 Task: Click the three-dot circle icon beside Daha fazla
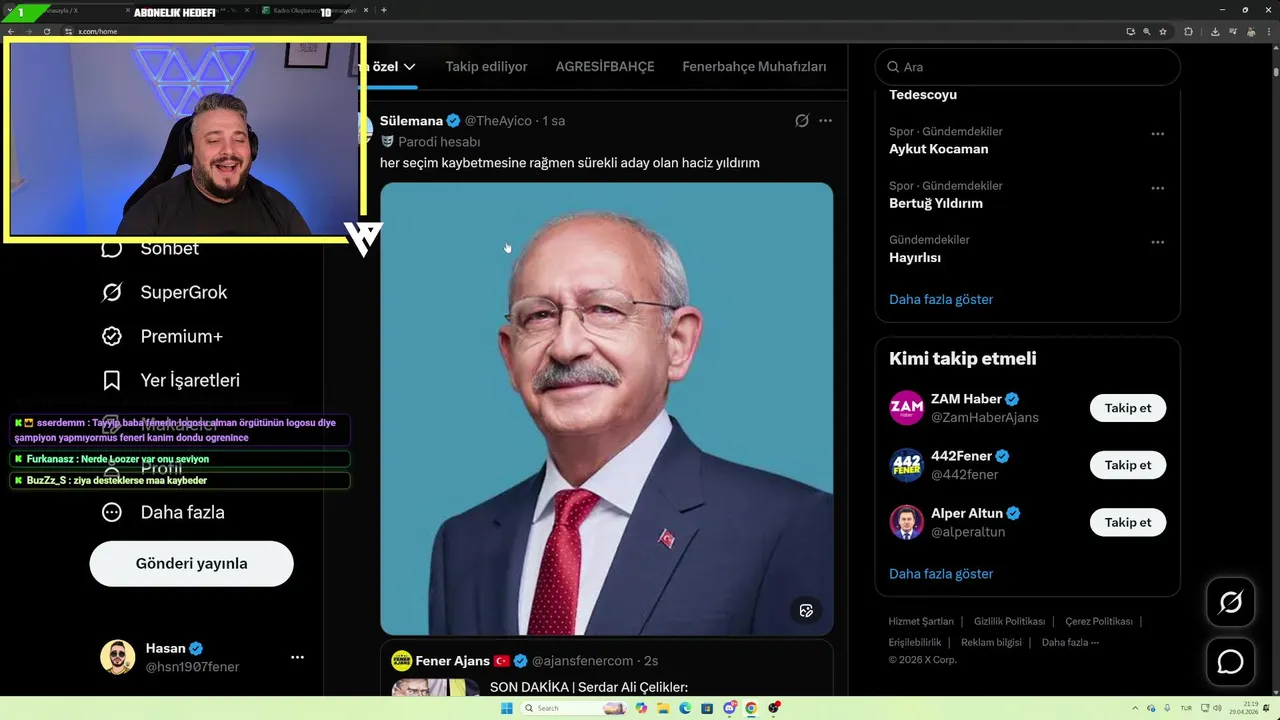[x=112, y=512]
